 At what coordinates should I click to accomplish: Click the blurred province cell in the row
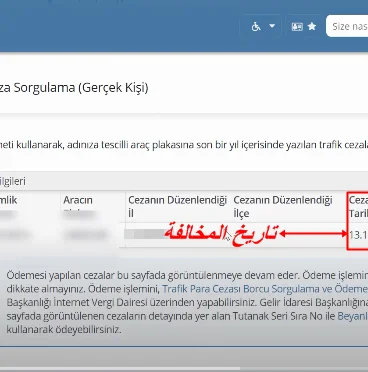coord(144,234)
